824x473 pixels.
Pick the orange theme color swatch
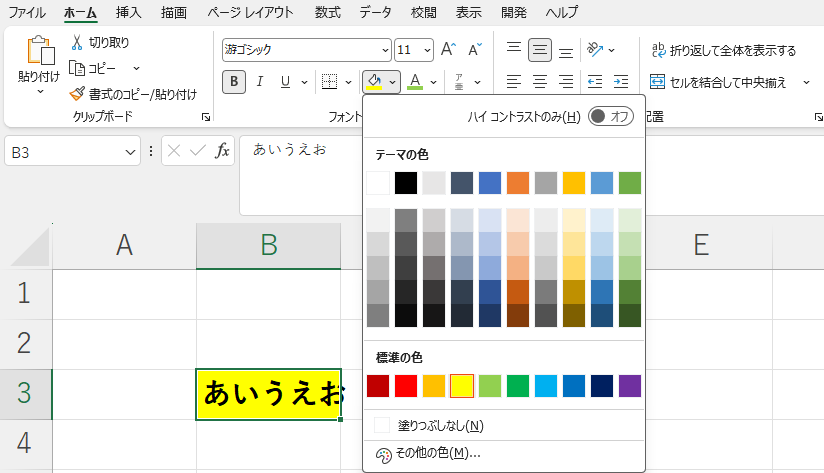point(518,183)
